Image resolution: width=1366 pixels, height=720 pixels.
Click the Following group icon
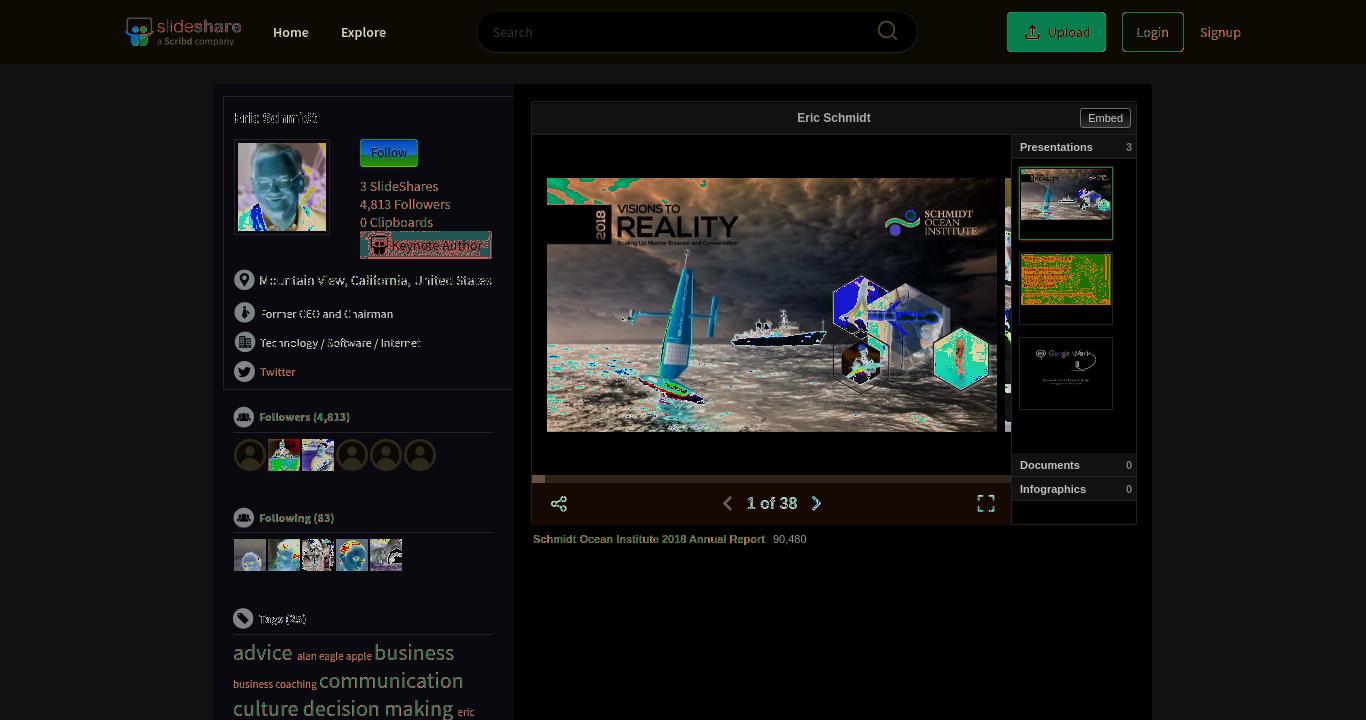(244, 518)
